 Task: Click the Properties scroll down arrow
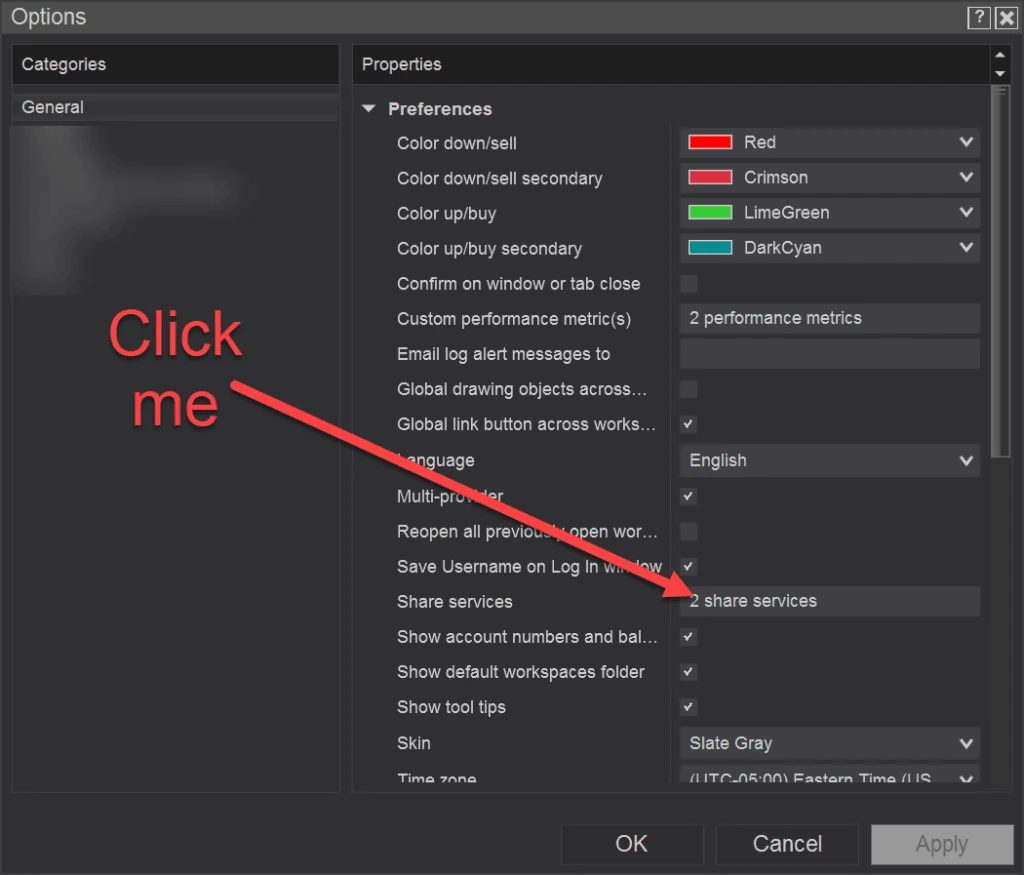click(1000, 74)
